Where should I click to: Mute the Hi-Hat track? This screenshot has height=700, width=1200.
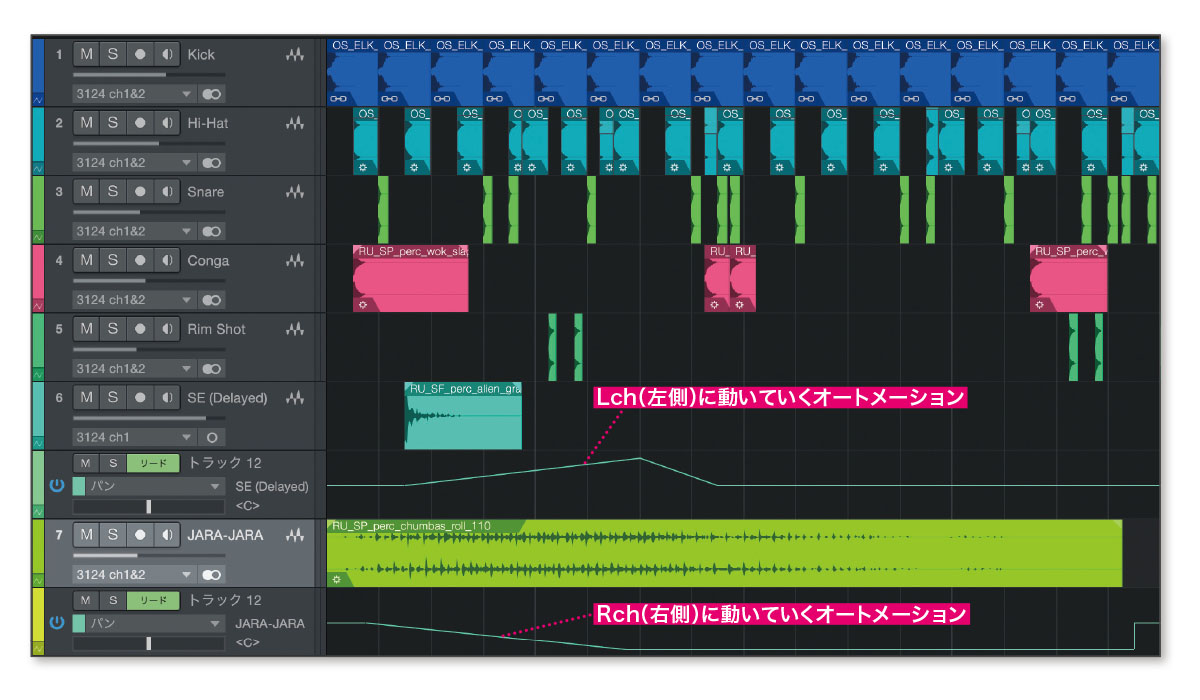pyautogui.click(x=86, y=123)
